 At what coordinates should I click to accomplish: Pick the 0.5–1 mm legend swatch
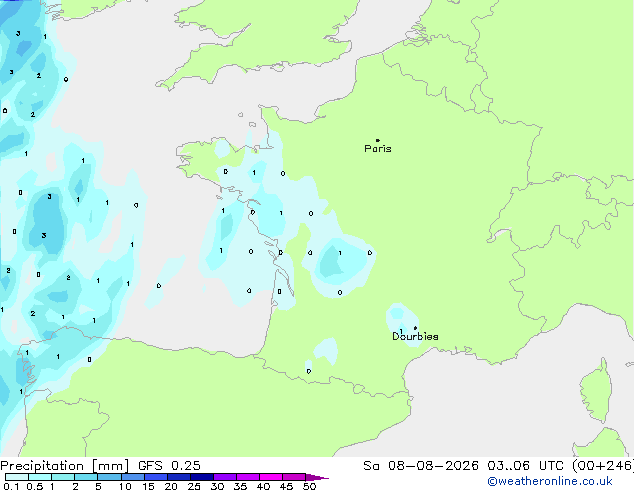[40, 477]
